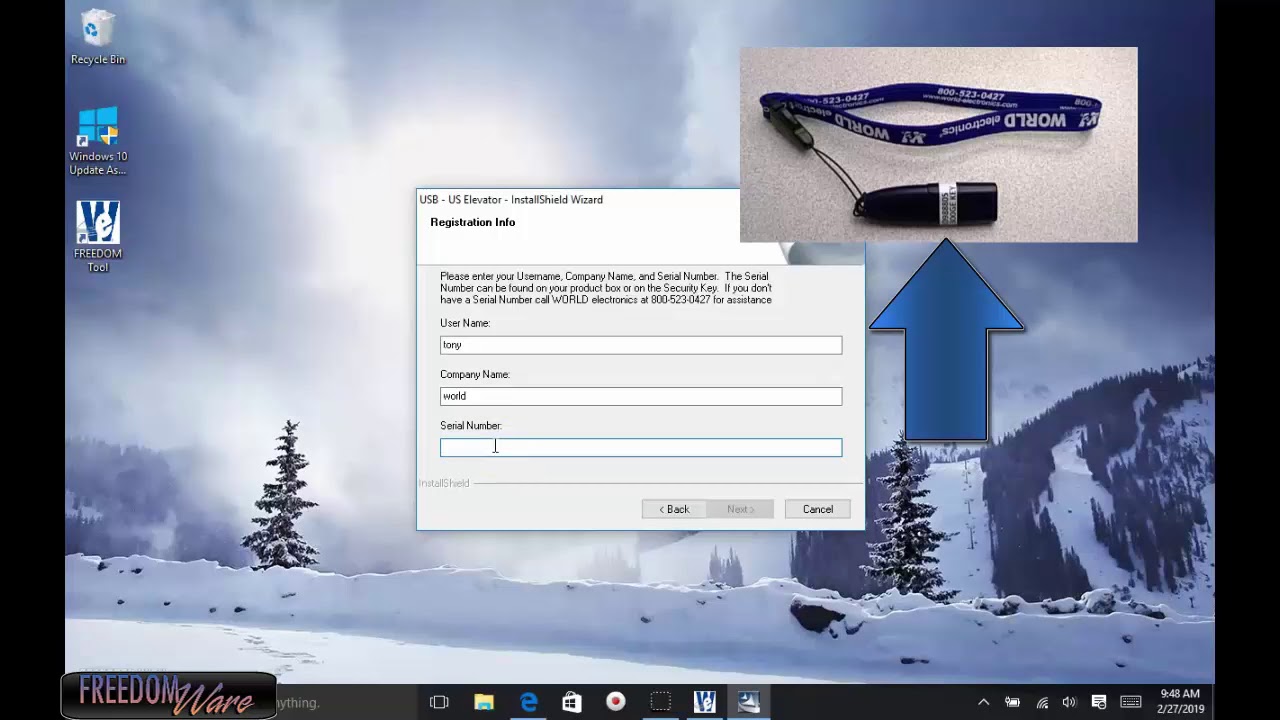This screenshot has height=720, width=1280.
Task: Launch Microsoft Edge from the taskbar
Action: coord(528,702)
